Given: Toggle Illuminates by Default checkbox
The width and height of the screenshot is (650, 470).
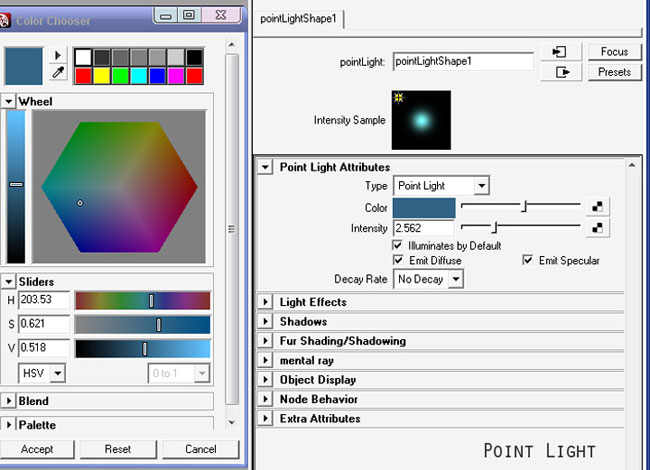Looking at the screenshot, I should coord(398,245).
